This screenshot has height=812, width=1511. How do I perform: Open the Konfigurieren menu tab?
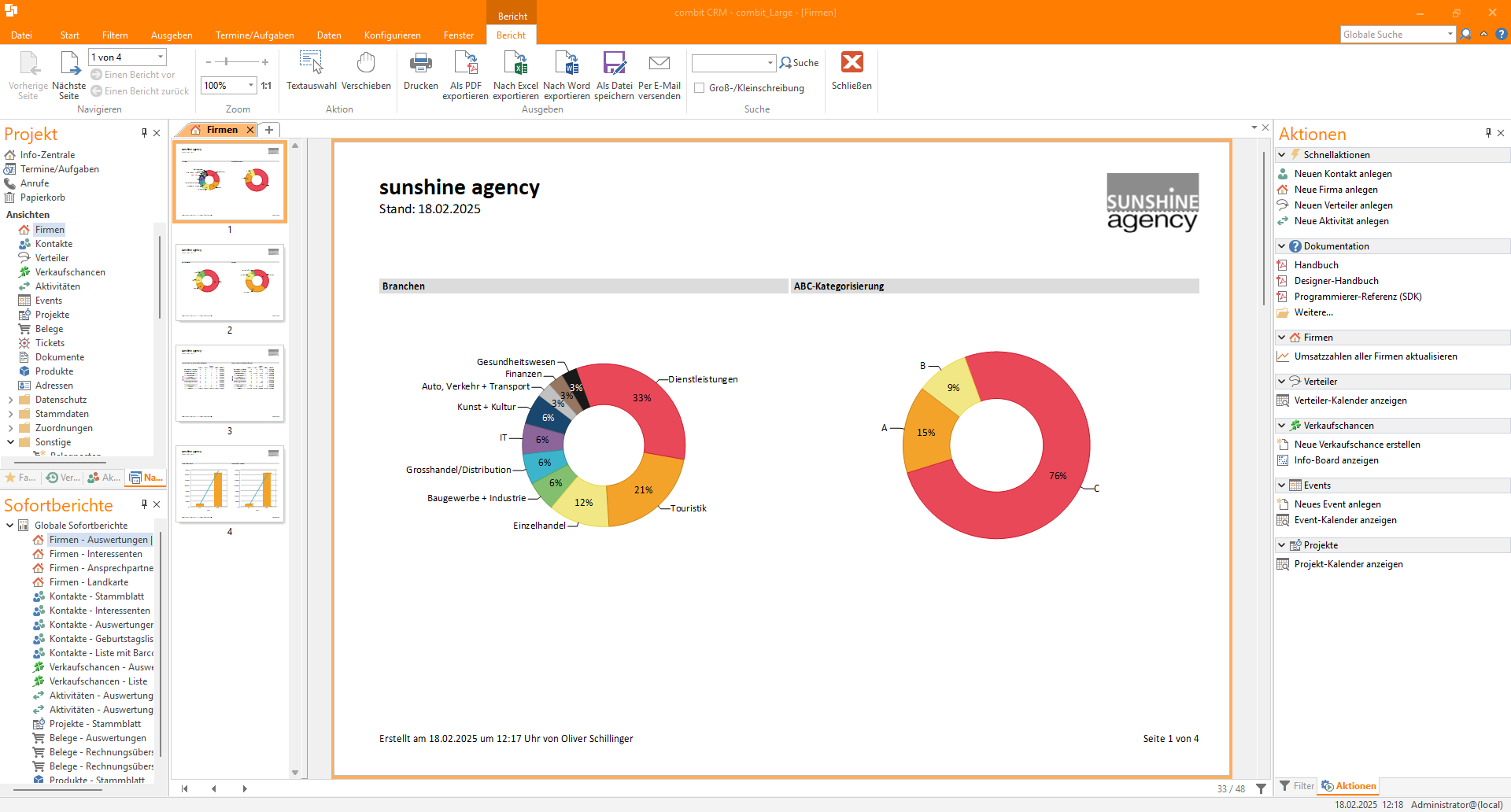[x=392, y=35]
